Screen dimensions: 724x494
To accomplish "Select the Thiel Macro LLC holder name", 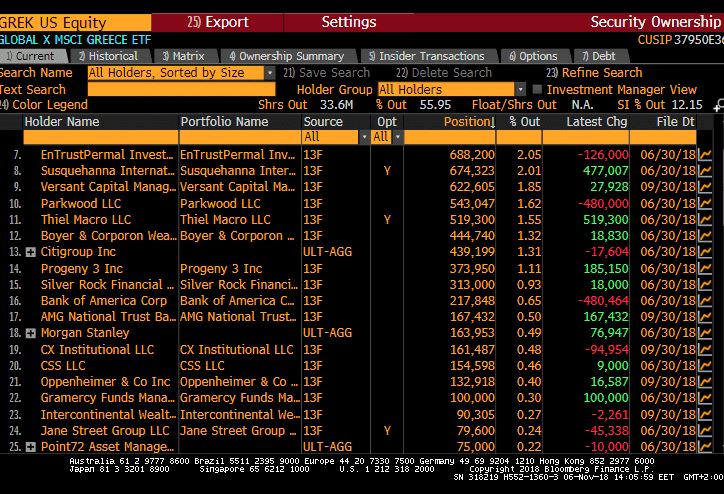I will 86,220.
